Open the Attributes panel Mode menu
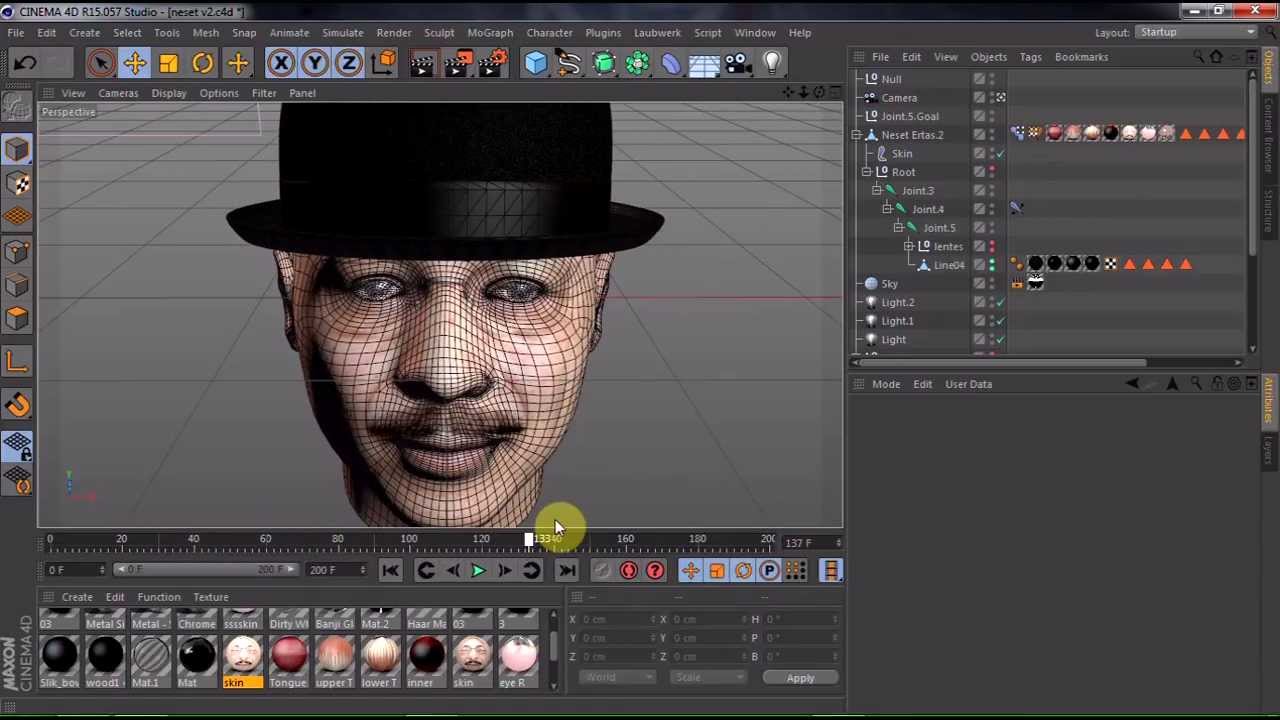Screen dimensions: 1280x720 pos(886,384)
